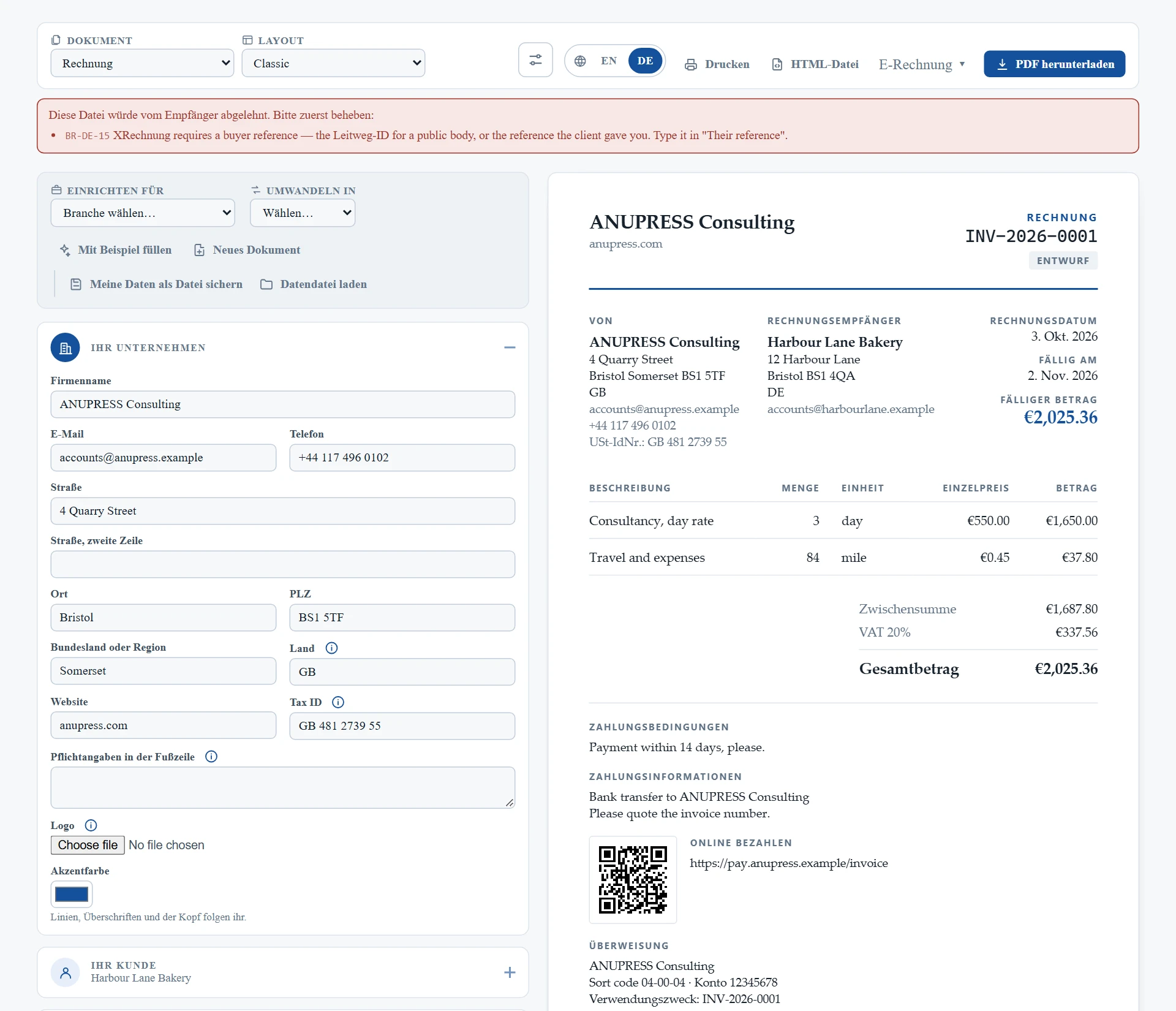Open the E-Rechnung dropdown menu
1176x1011 pixels.
coord(922,64)
